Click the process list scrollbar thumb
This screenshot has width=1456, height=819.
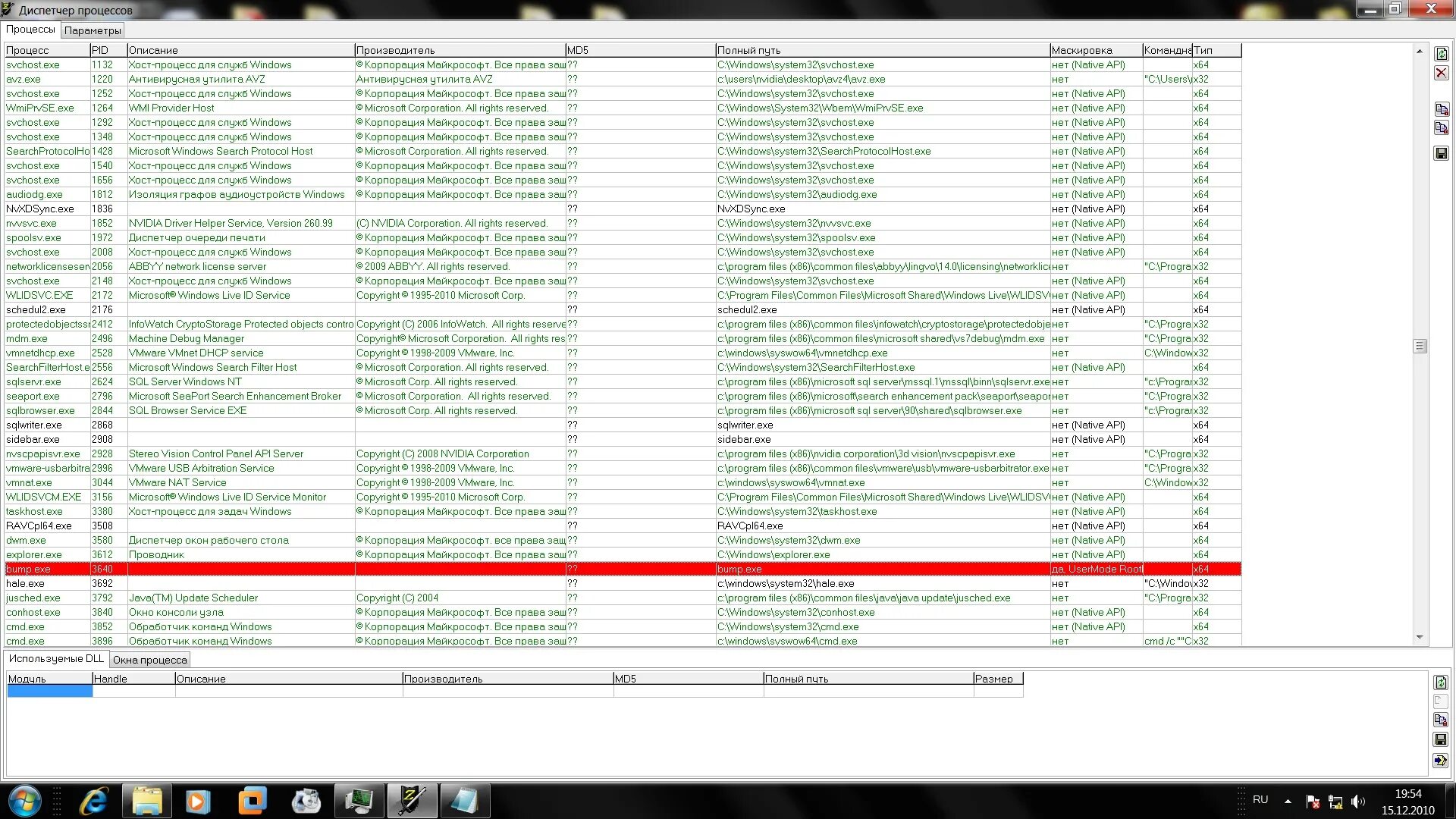tap(1420, 346)
